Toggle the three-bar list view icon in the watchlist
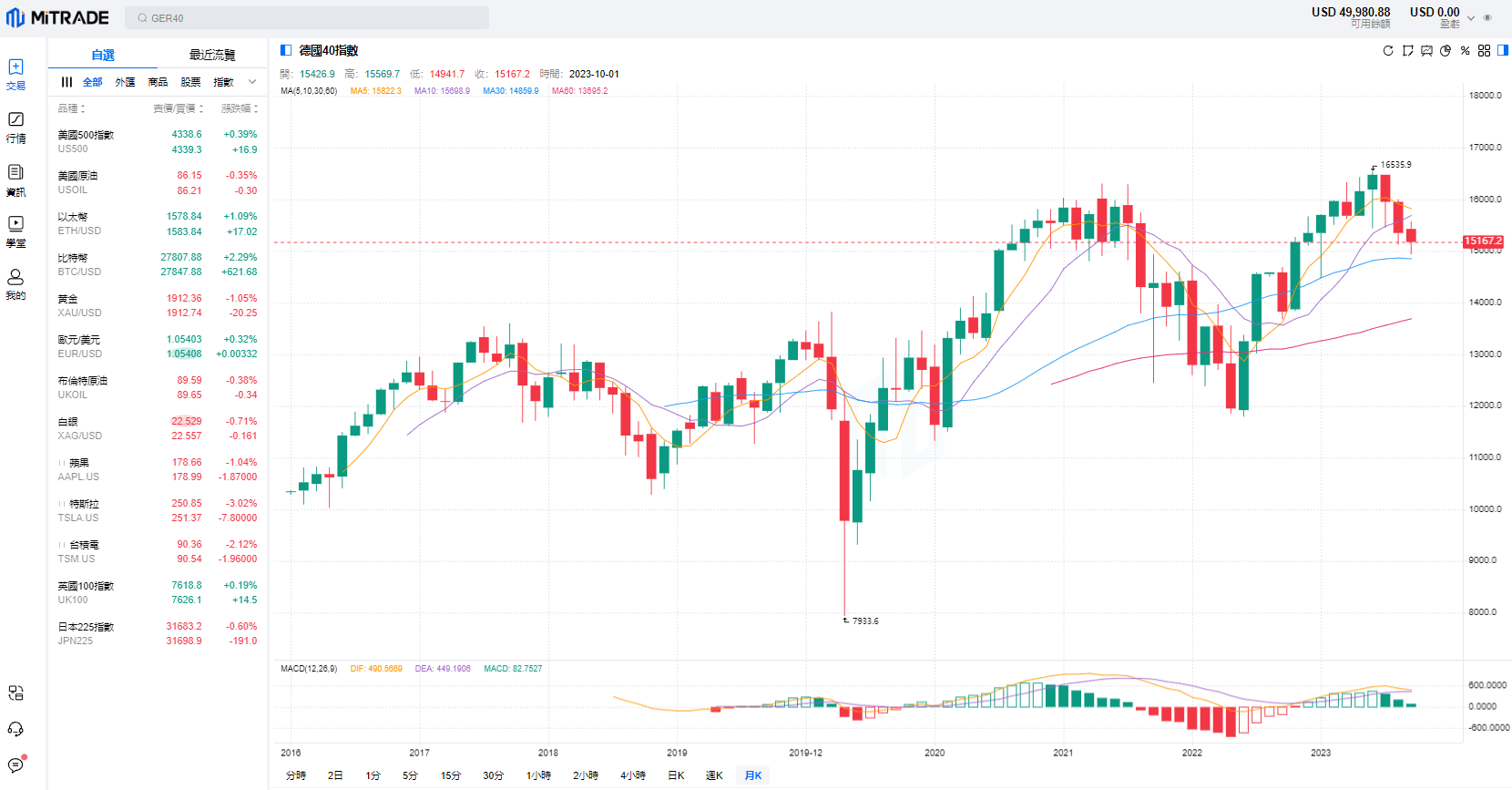Image resolution: width=1512 pixels, height=790 pixels. 66,82
